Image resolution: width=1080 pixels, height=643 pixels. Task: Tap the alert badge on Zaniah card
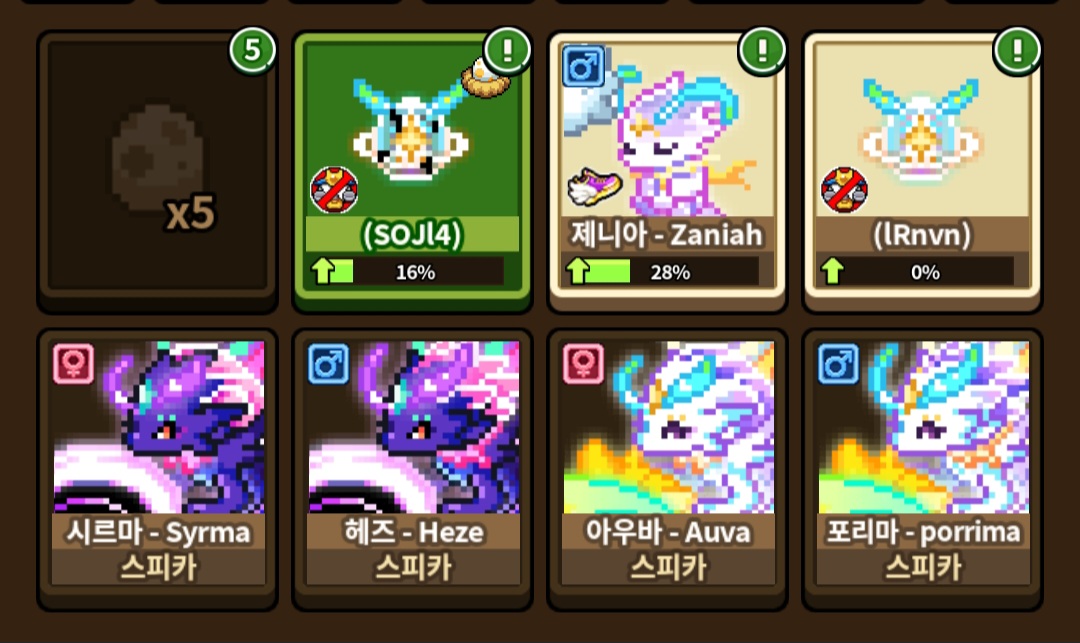[x=762, y=50]
